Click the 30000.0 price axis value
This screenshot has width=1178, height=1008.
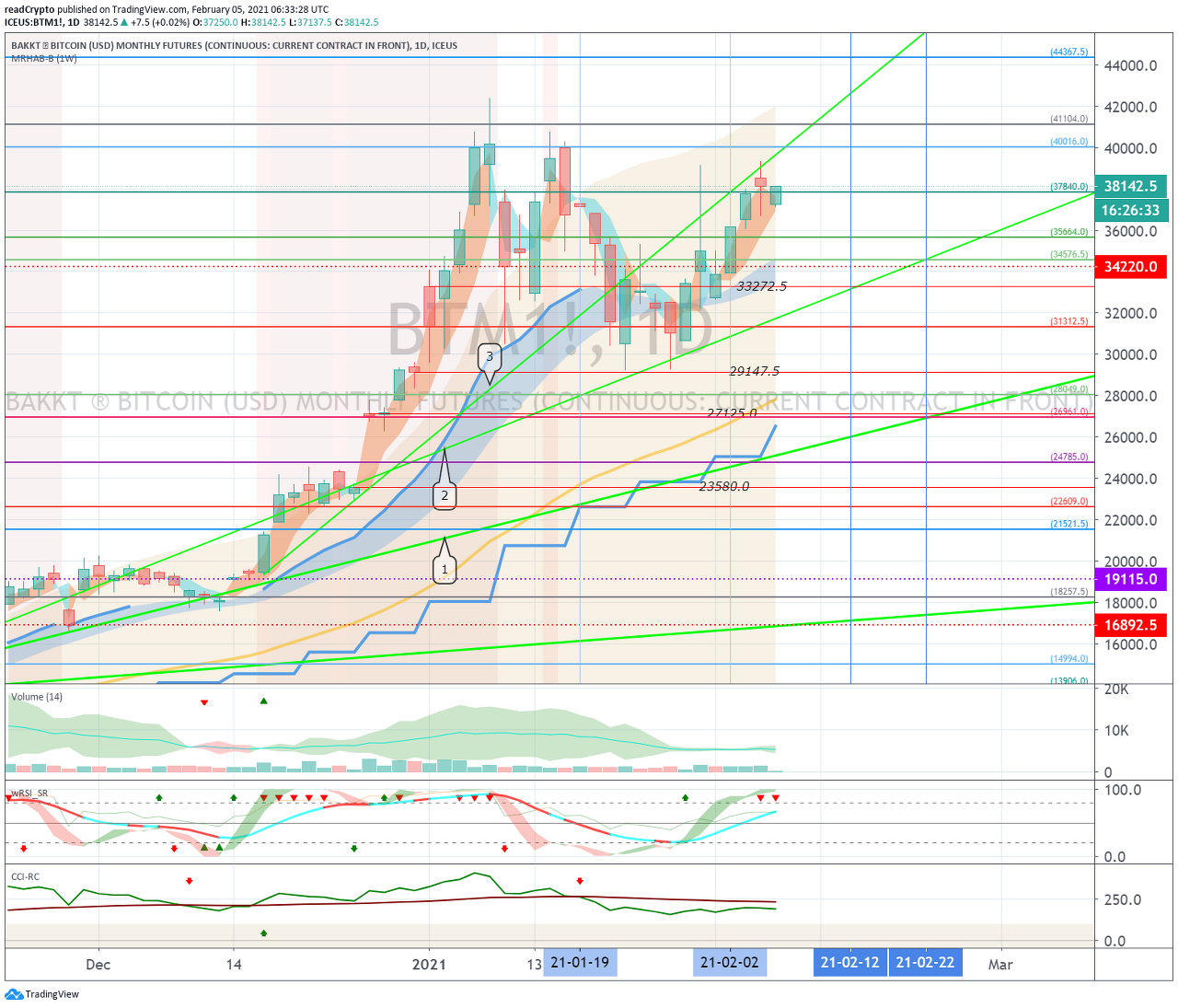coord(1131,354)
